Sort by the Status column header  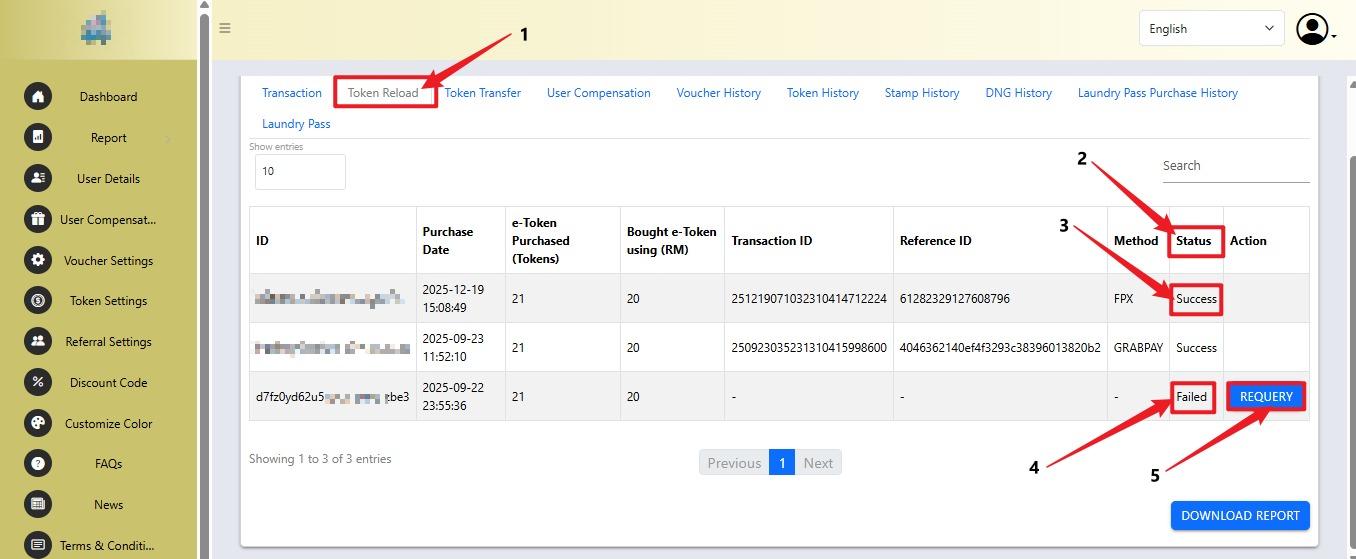1194,240
